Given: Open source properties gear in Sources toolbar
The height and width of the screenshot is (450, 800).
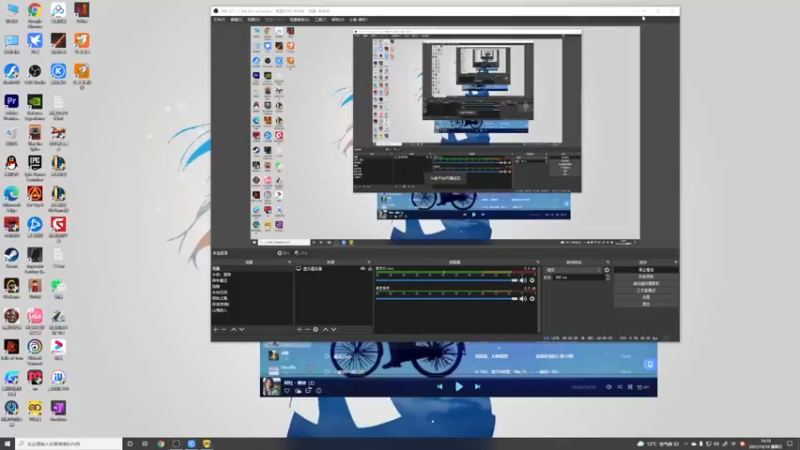Looking at the screenshot, I should pos(316,330).
